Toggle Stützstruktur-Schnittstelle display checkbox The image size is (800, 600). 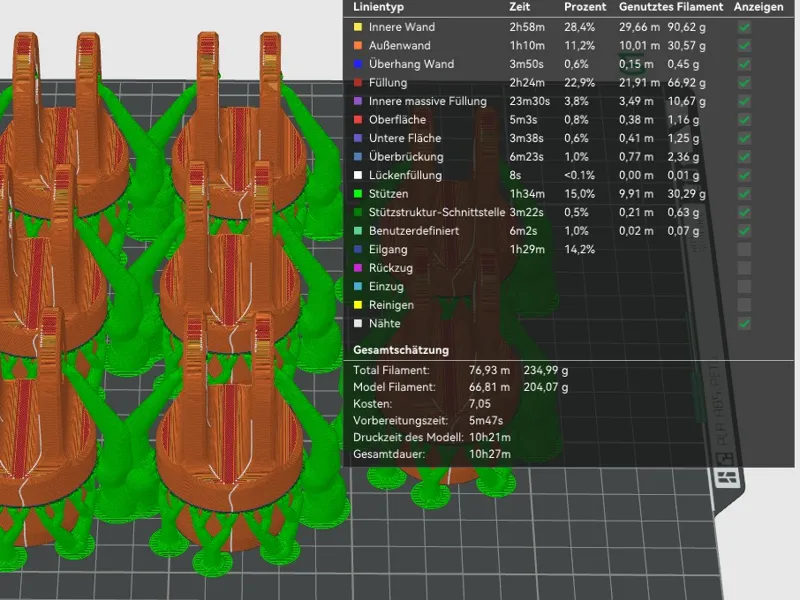click(744, 212)
